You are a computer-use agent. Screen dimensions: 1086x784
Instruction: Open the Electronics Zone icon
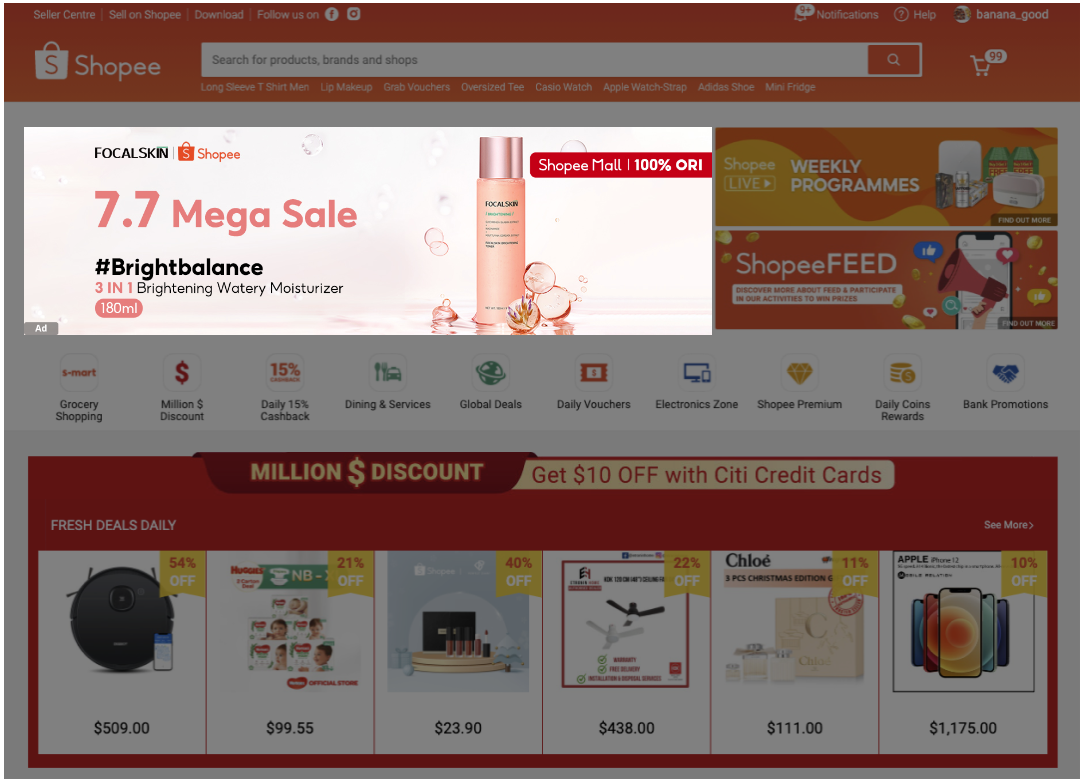[697, 373]
